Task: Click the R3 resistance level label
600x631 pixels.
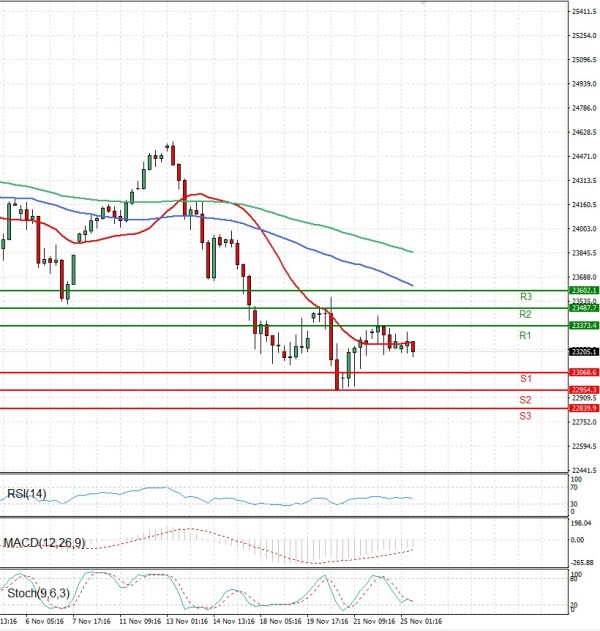Action: (524, 297)
